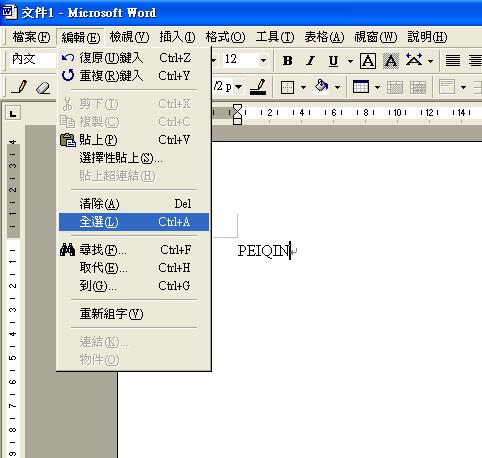This screenshot has height=458, width=482.
Task: Choose 到(G)... go to entry
Action: click(x=134, y=286)
